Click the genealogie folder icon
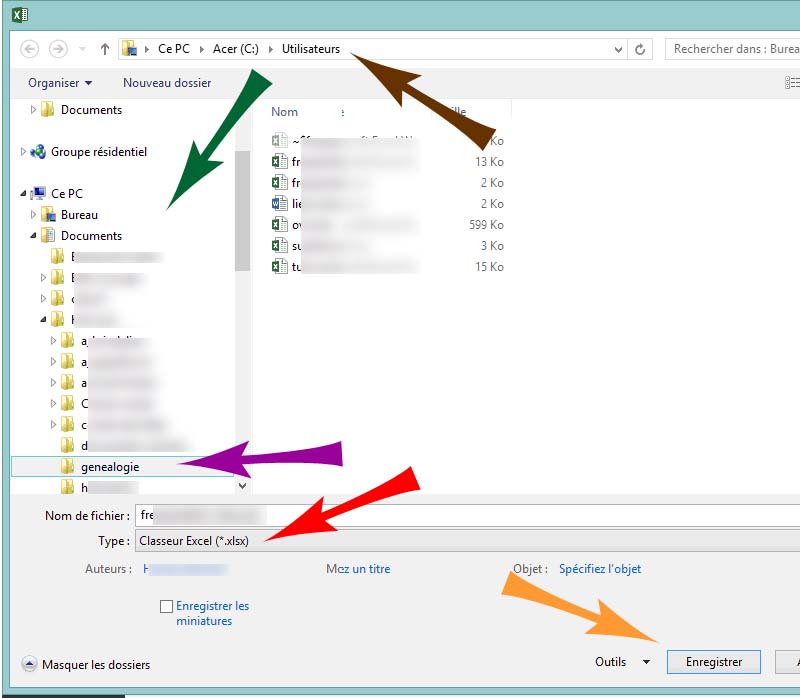 [x=67, y=466]
